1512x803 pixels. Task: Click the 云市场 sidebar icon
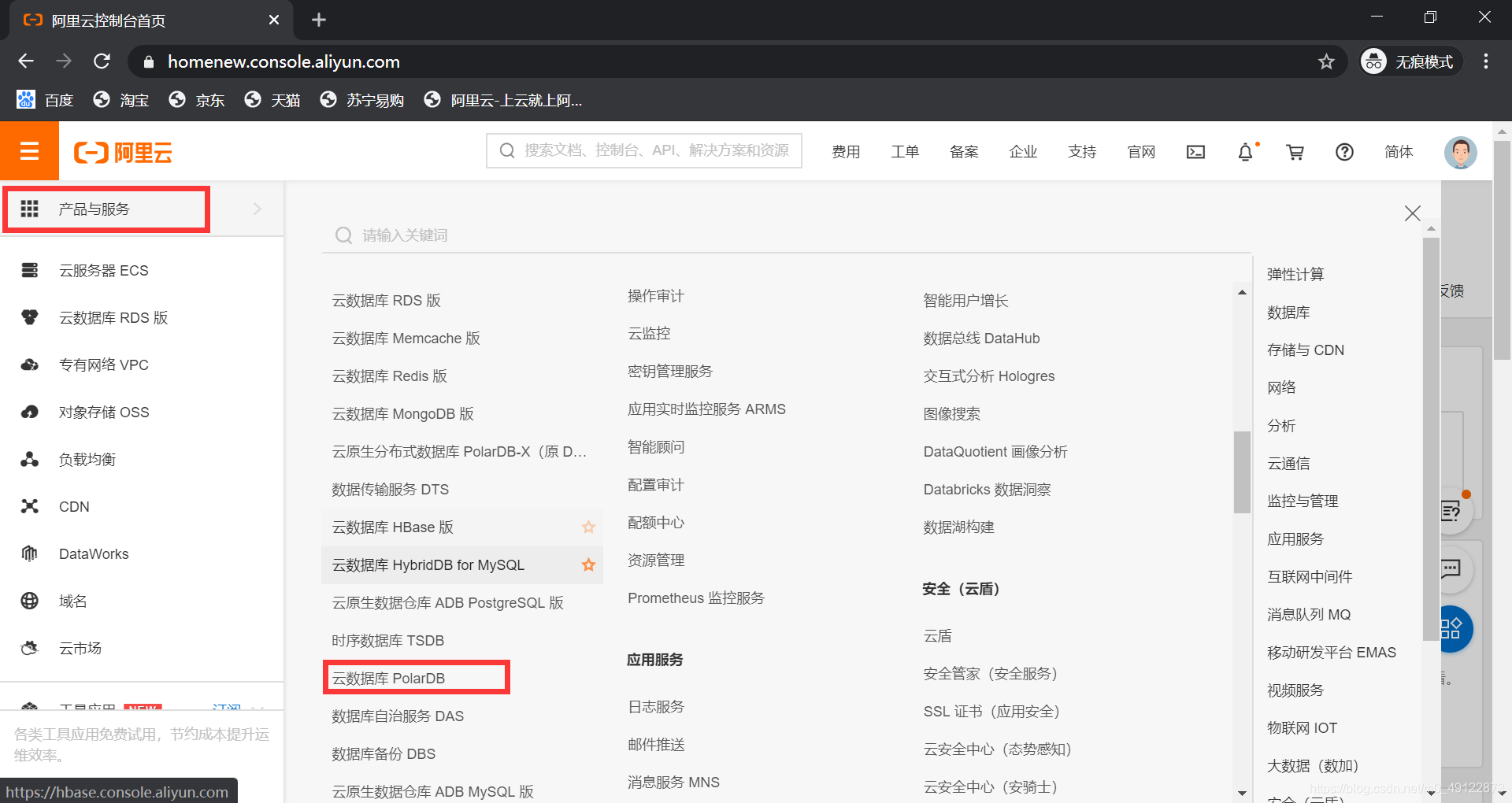pos(29,648)
